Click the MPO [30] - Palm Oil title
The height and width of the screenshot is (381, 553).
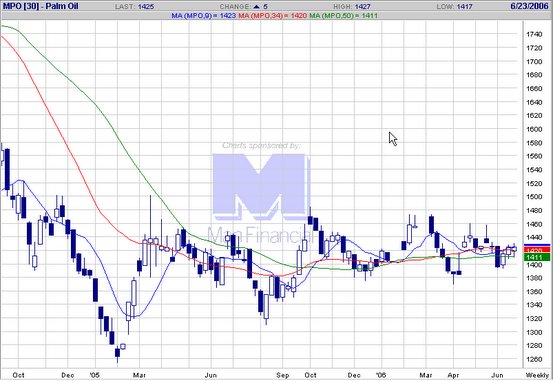41,6
